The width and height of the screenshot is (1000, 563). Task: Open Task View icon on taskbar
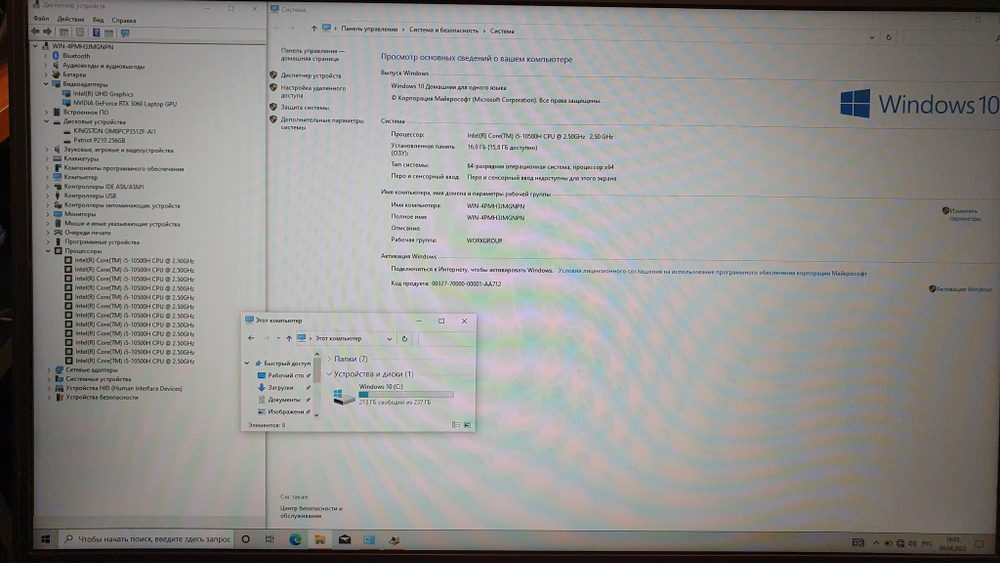(x=270, y=539)
